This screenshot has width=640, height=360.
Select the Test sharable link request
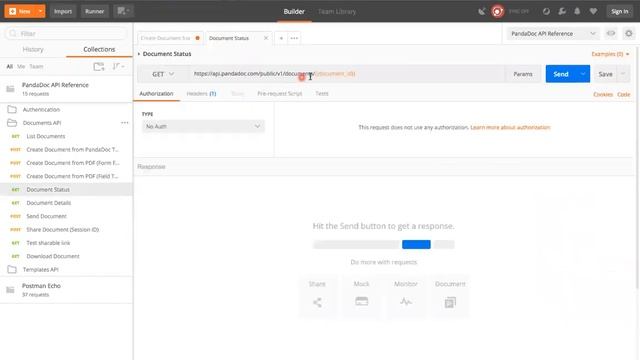(x=66, y=243)
